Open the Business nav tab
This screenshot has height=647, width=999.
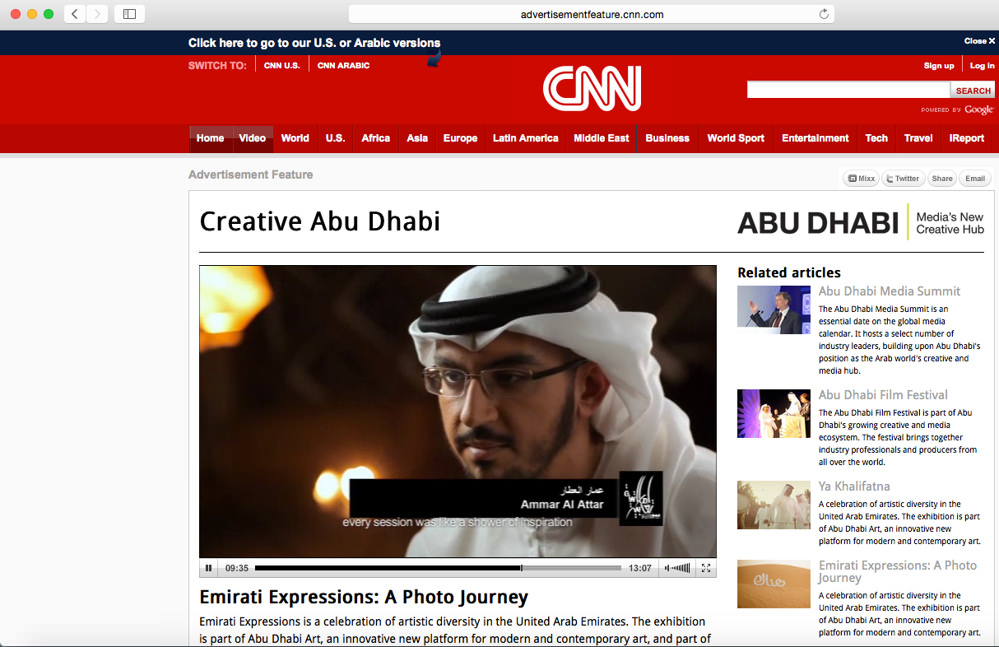click(667, 138)
